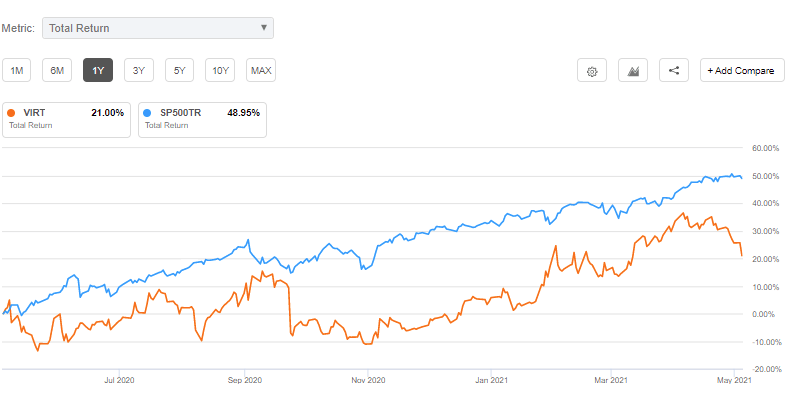Select the MAX time range
Image resolution: width=794 pixels, height=400 pixels.
tap(261, 70)
